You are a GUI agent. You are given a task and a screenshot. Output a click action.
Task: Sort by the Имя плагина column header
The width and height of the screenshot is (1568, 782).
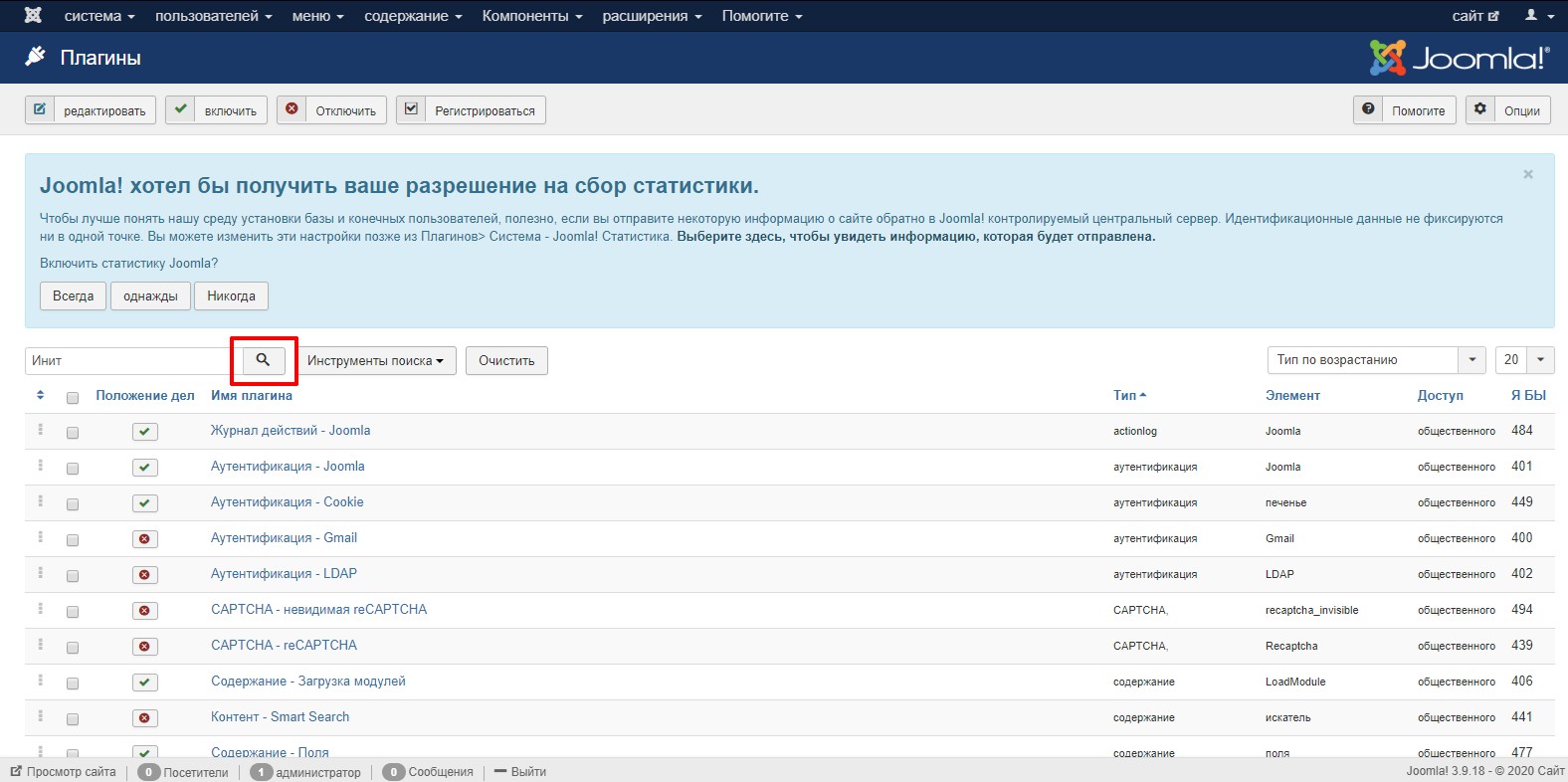[x=252, y=395]
